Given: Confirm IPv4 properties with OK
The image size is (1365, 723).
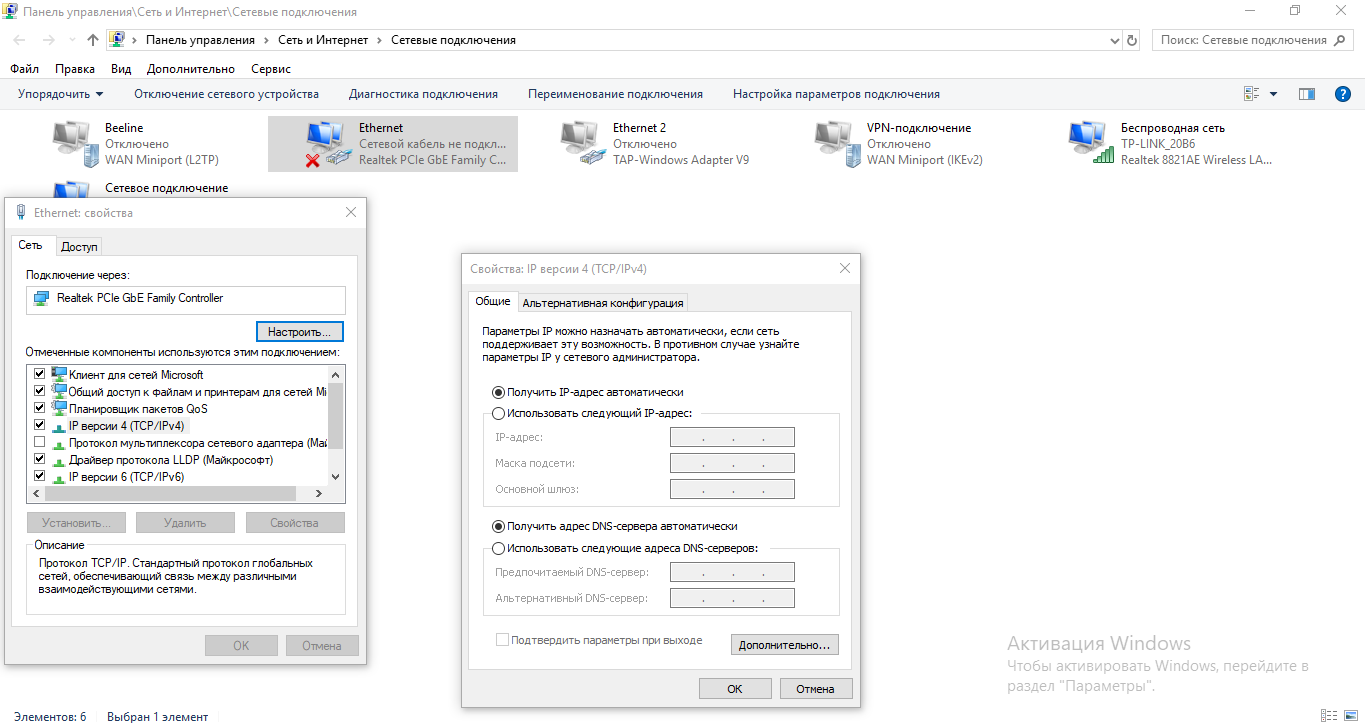Looking at the screenshot, I should 735,689.
